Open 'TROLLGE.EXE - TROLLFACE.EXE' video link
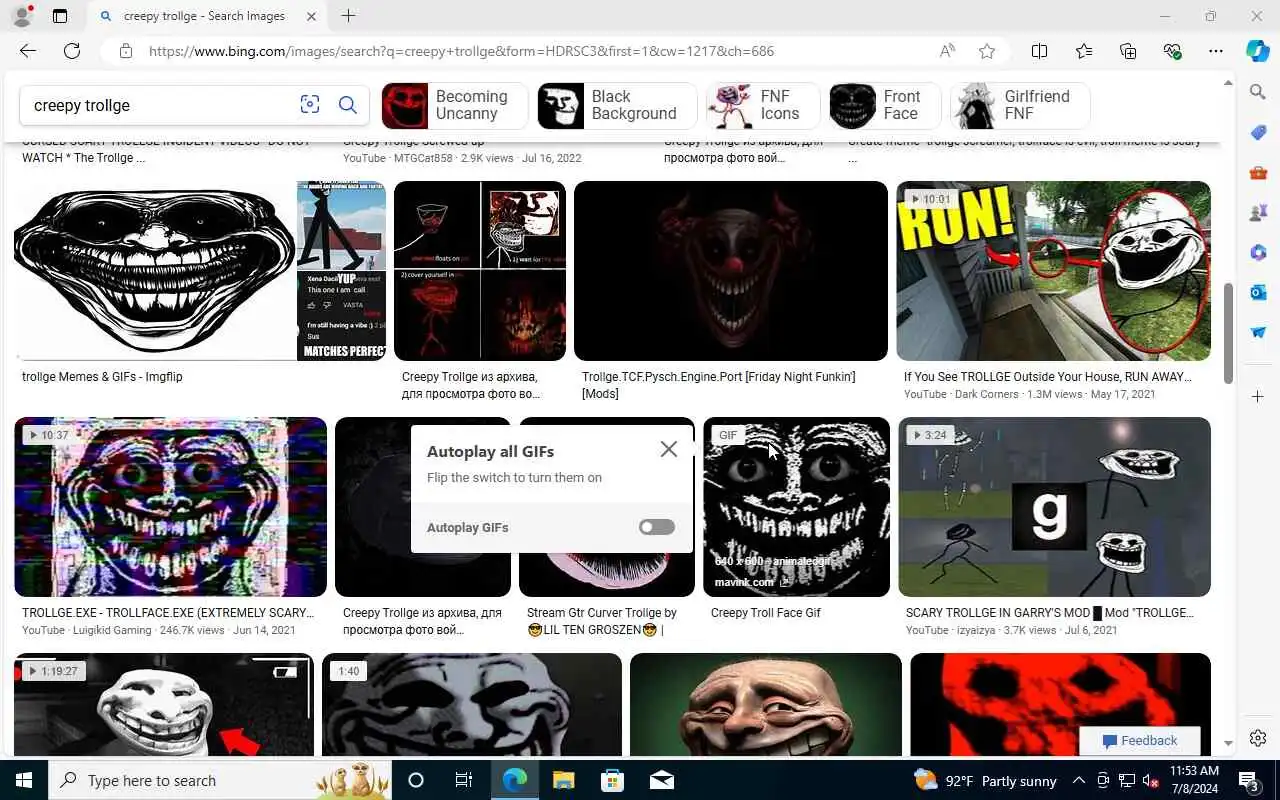The width and height of the screenshot is (1280, 800). 167,613
